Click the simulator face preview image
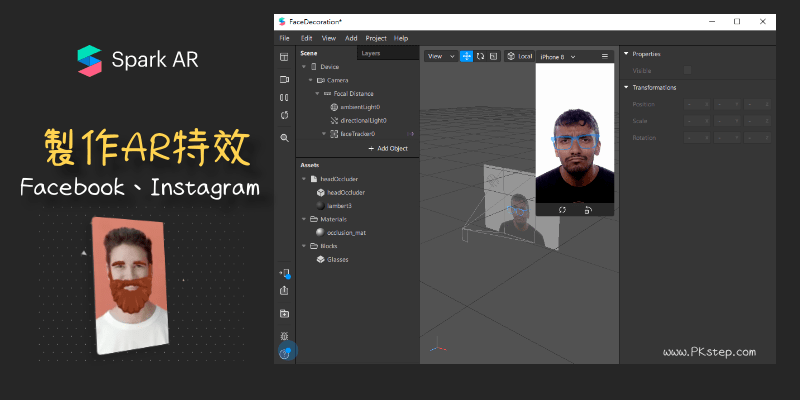Image resolution: width=800 pixels, height=400 pixels. (x=575, y=133)
